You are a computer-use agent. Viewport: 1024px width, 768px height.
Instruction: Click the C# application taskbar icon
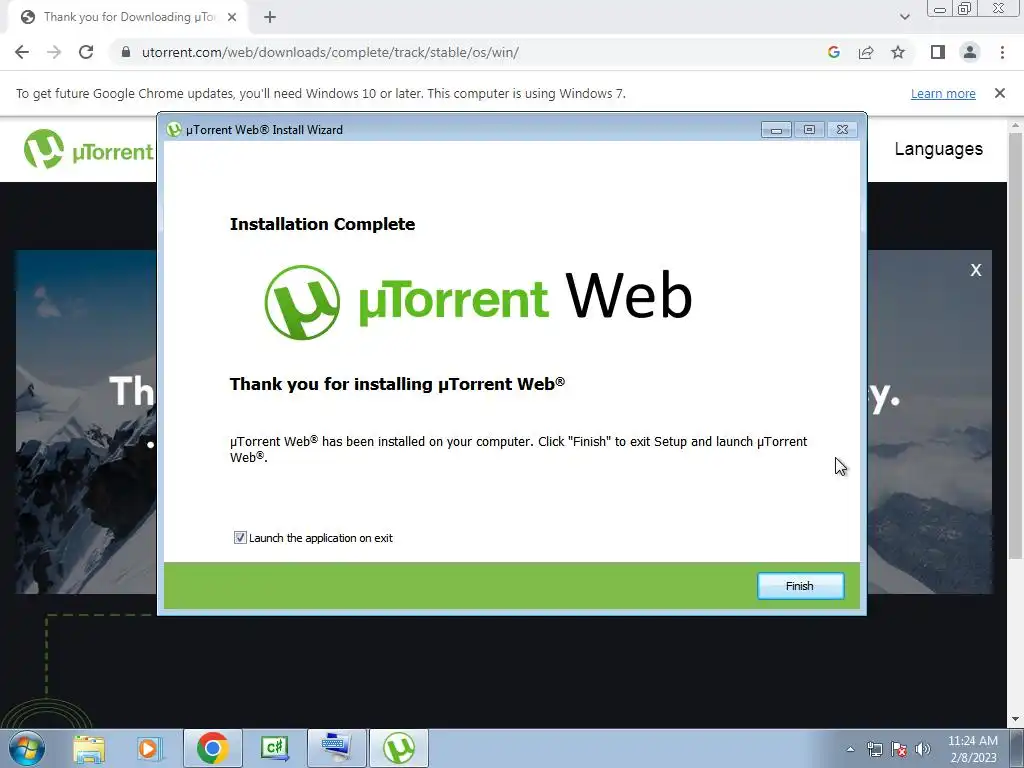pos(274,748)
